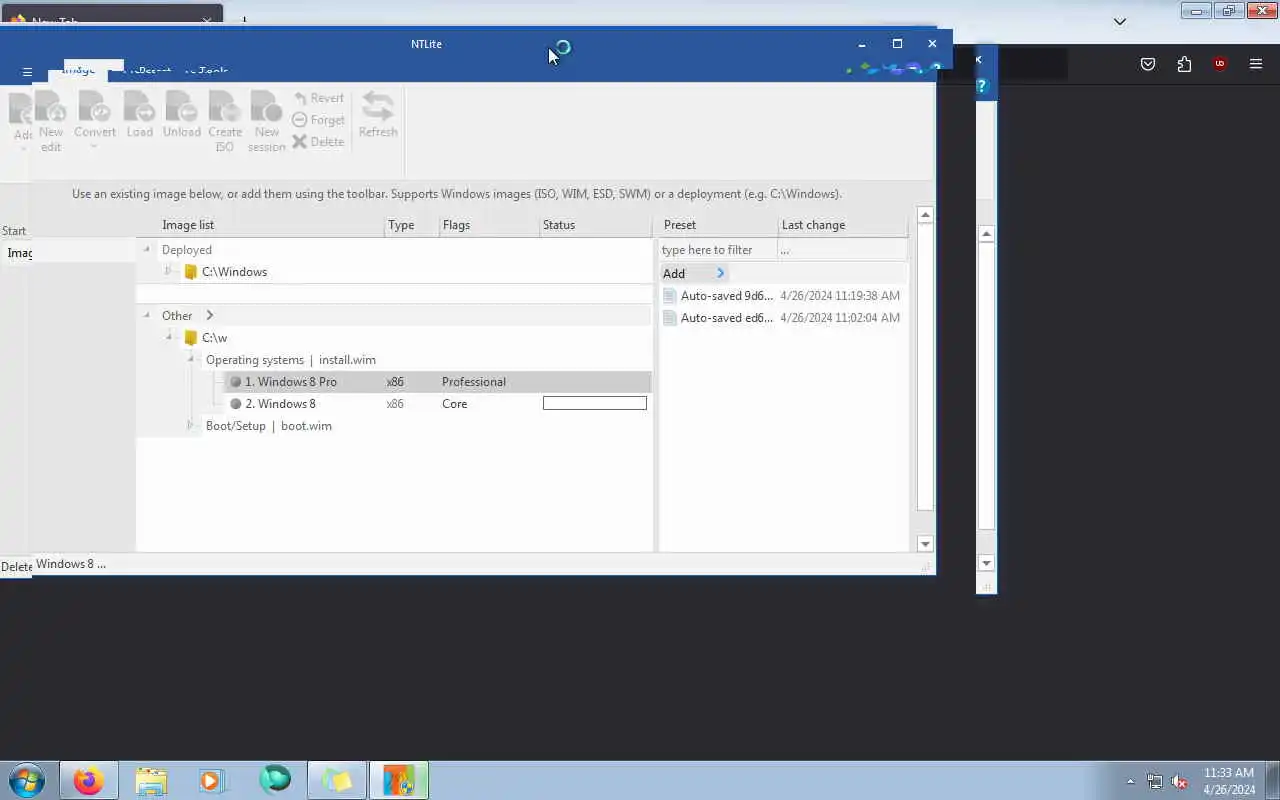Select the Windows 8 Pro status circle
Viewport: 1280px width, 800px height.
(x=236, y=382)
